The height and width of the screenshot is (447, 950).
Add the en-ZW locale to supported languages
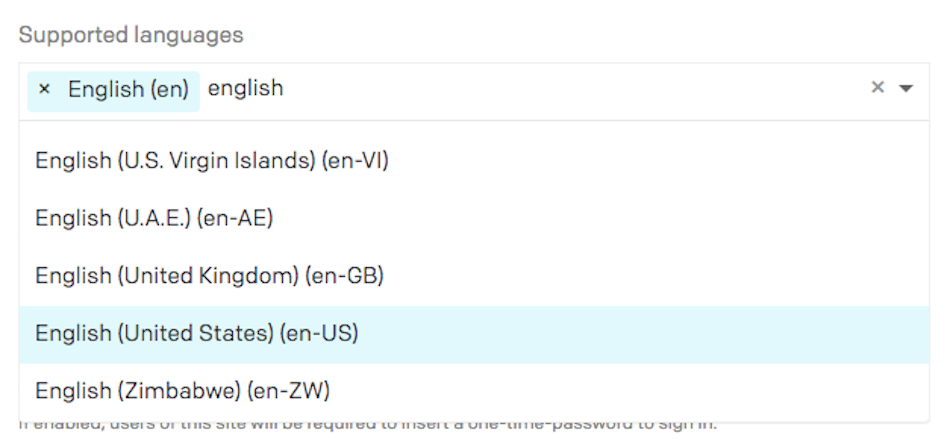click(x=474, y=391)
